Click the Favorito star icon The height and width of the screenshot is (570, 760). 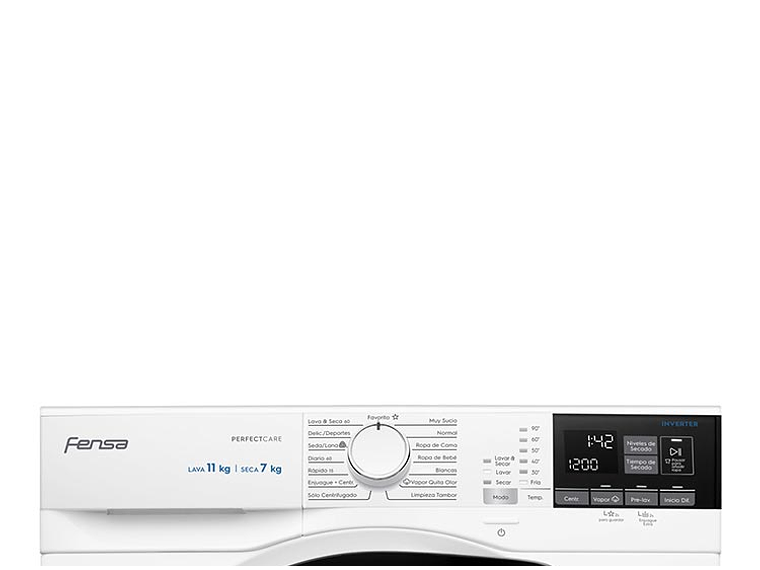click(396, 416)
